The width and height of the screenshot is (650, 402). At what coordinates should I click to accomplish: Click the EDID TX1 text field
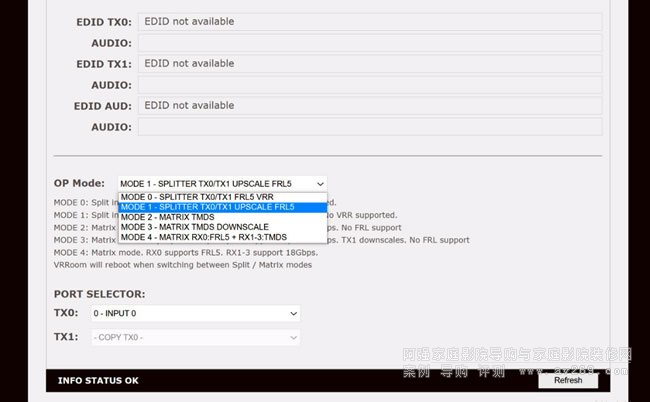point(369,63)
